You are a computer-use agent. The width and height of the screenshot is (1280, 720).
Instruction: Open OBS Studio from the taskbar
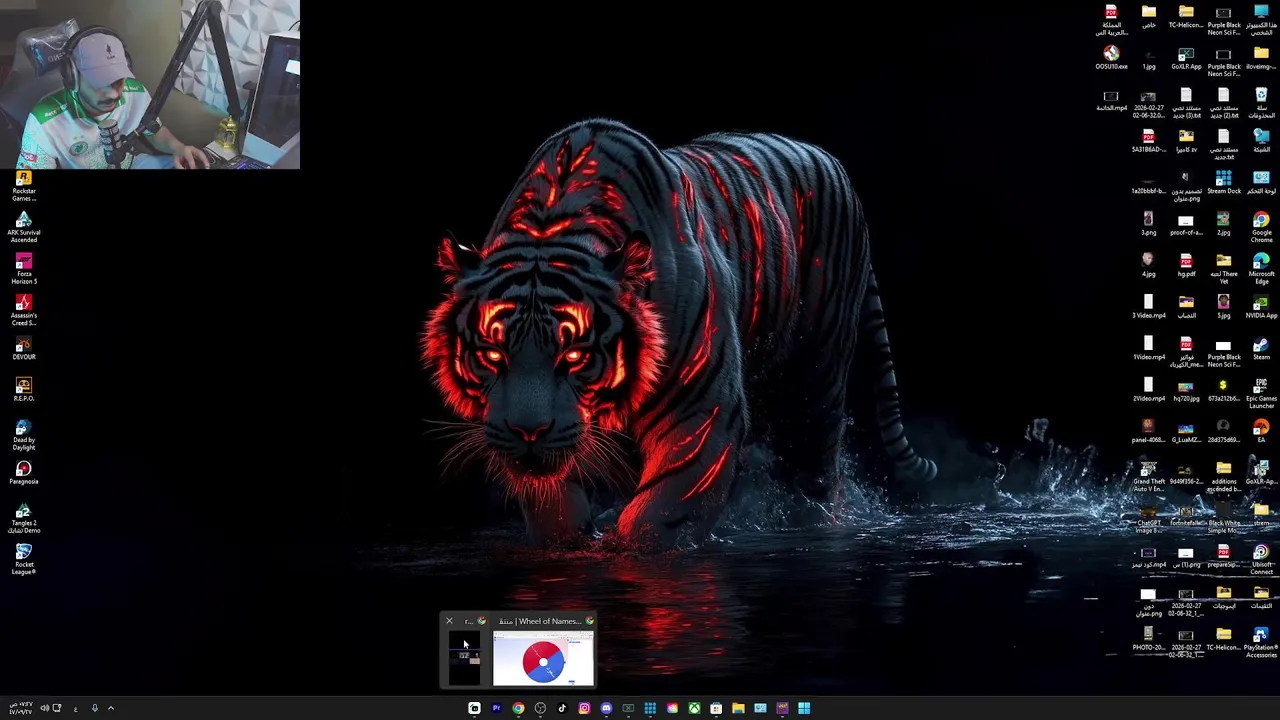point(540,708)
